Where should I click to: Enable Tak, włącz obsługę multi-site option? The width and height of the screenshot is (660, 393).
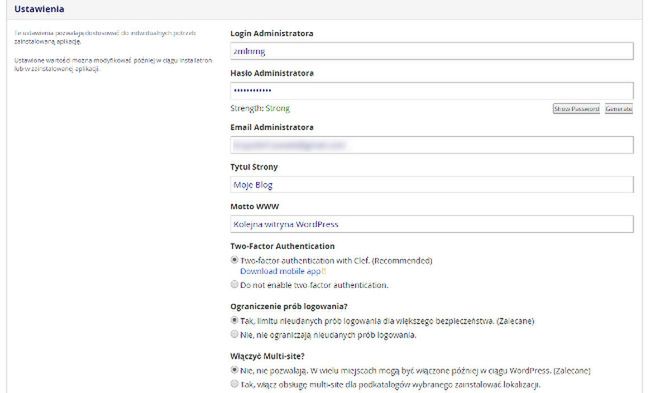click(x=234, y=384)
